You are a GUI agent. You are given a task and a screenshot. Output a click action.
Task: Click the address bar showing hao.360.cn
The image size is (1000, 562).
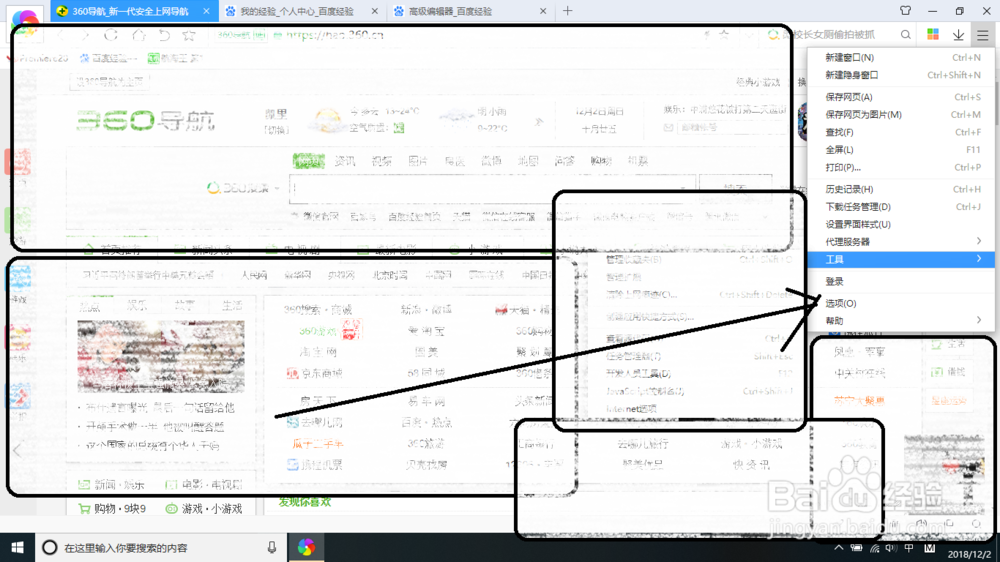pos(335,35)
